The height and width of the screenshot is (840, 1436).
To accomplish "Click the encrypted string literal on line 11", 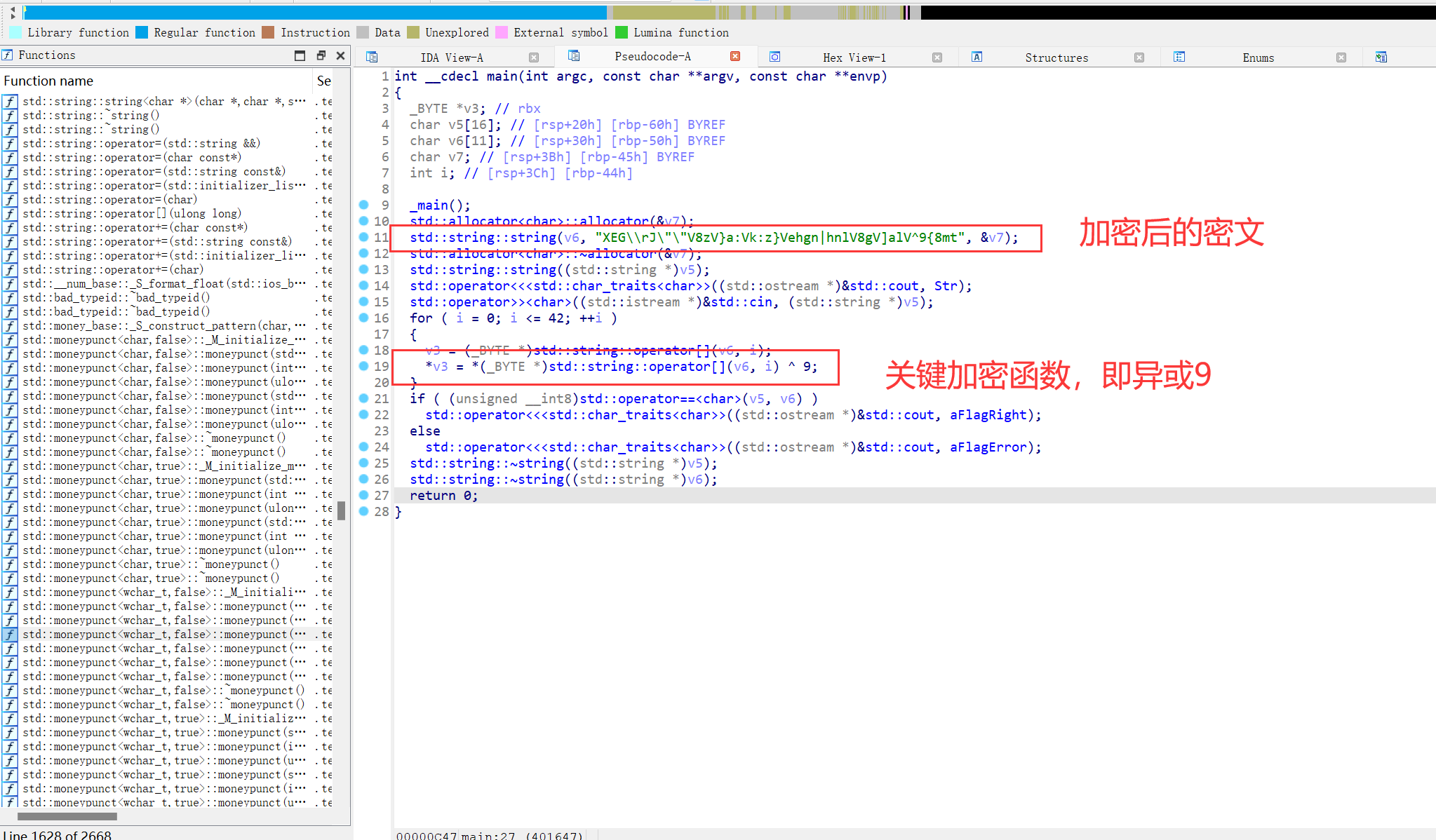I will pyautogui.click(x=779, y=238).
